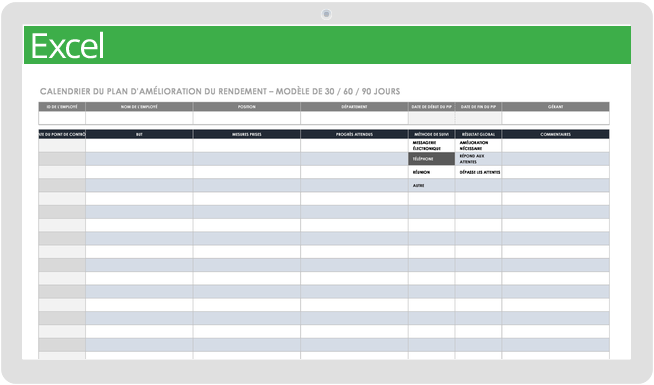The width and height of the screenshot is (654, 385).
Task: Click the empty cell under 'Position'
Action: point(247,118)
